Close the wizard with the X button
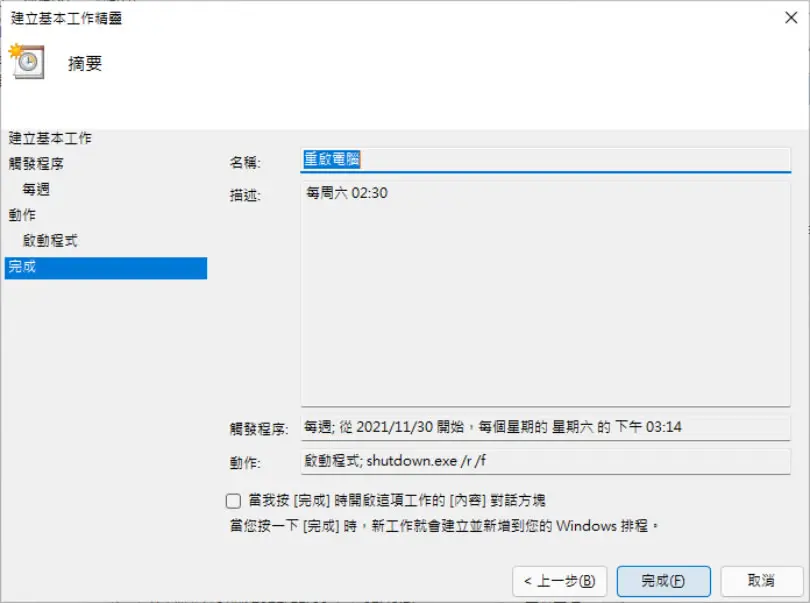The width and height of the screenshot is (810, 603). [790, 18]
